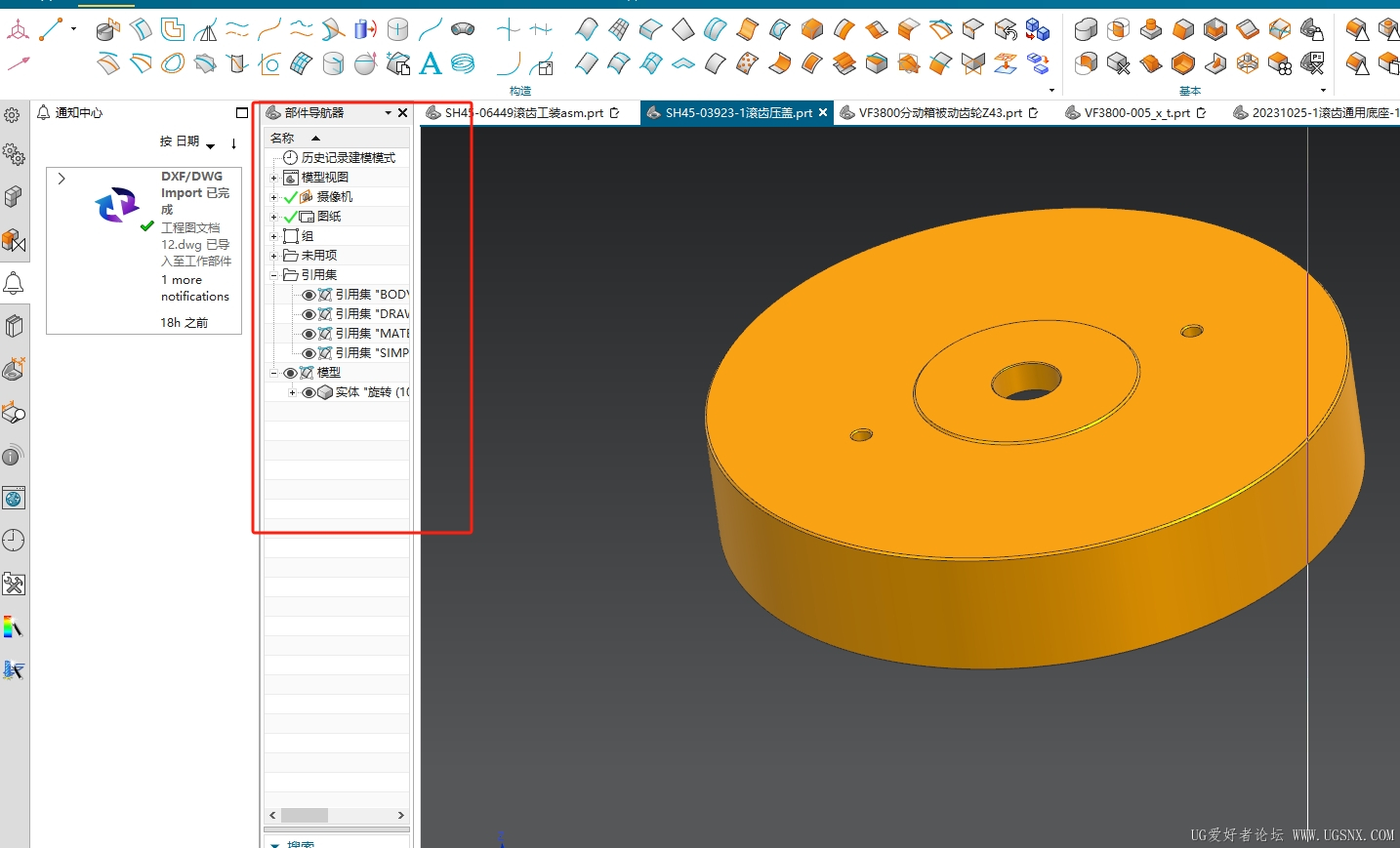Open the clock History sidebar icon

14,541
